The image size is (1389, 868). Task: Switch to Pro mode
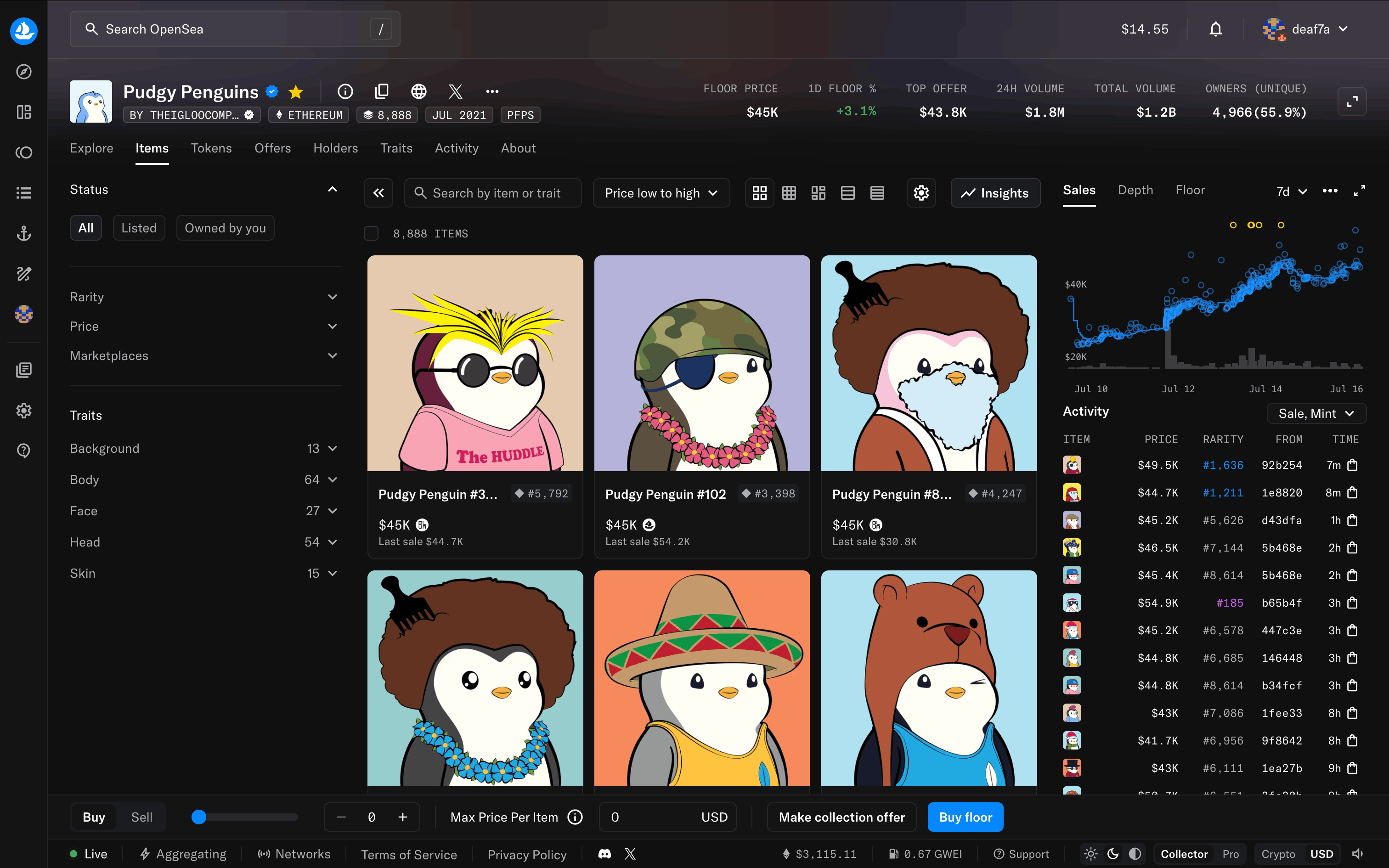pyautogui.click(x=1230, y=854)
